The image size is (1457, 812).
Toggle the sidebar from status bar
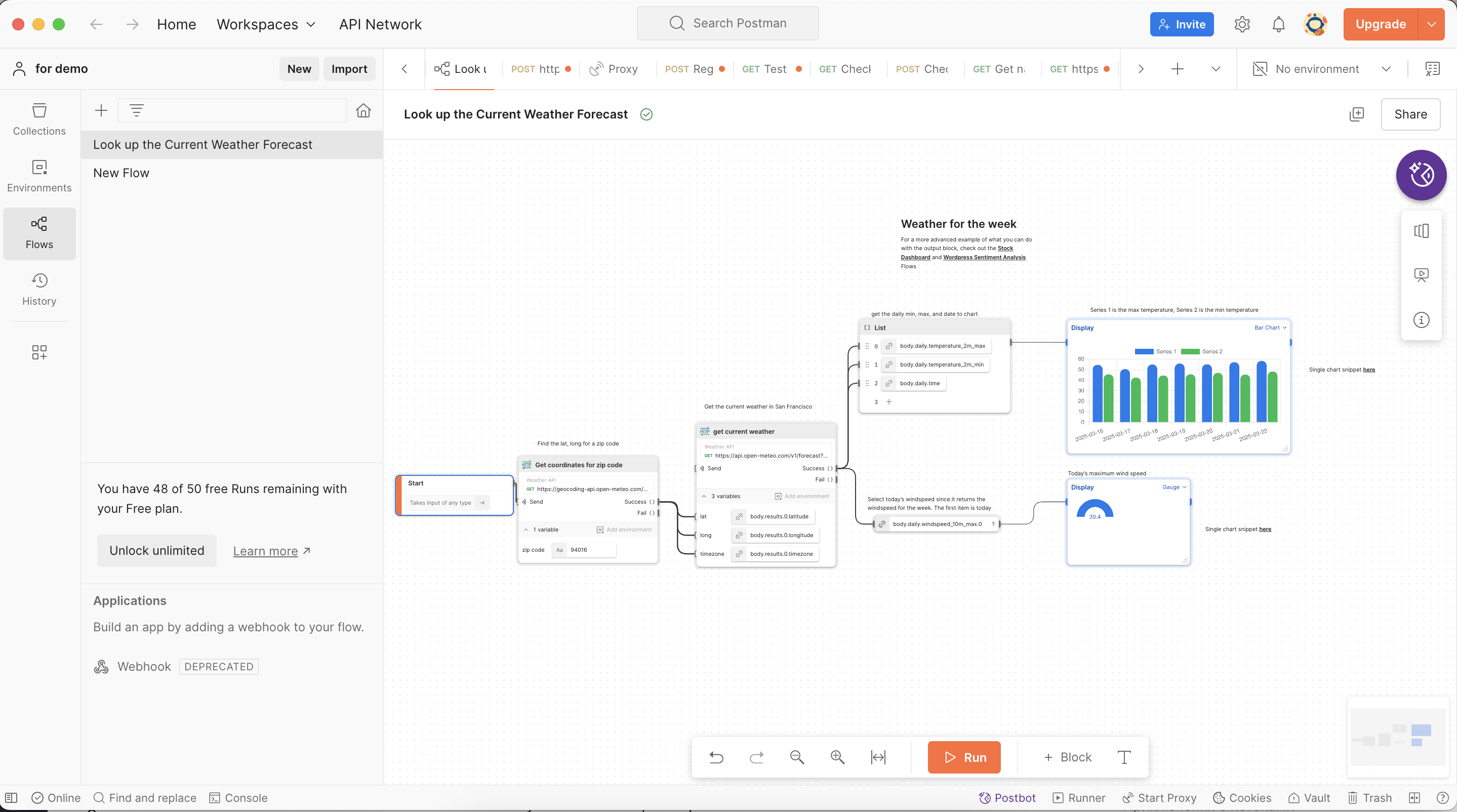[11, 798]
